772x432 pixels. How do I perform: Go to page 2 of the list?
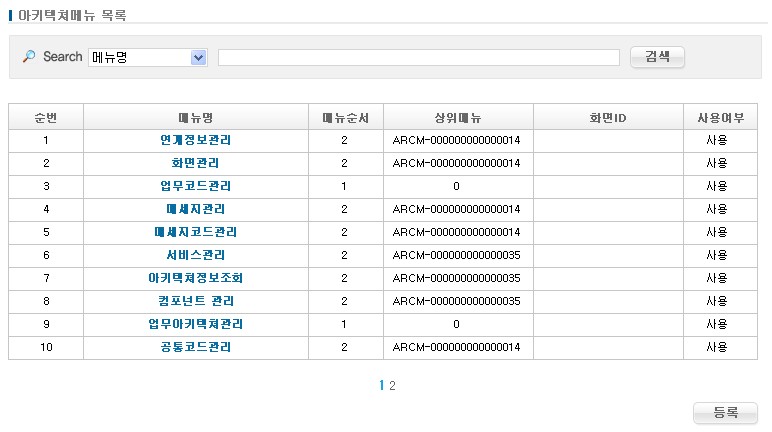393,386
